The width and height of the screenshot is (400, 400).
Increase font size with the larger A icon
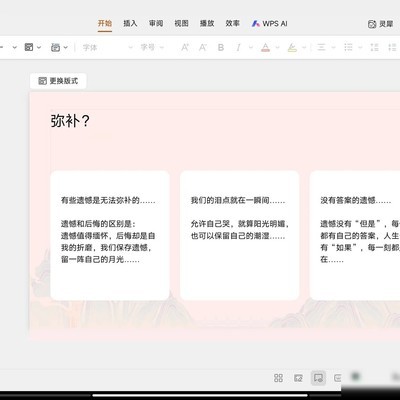[185, 47]
